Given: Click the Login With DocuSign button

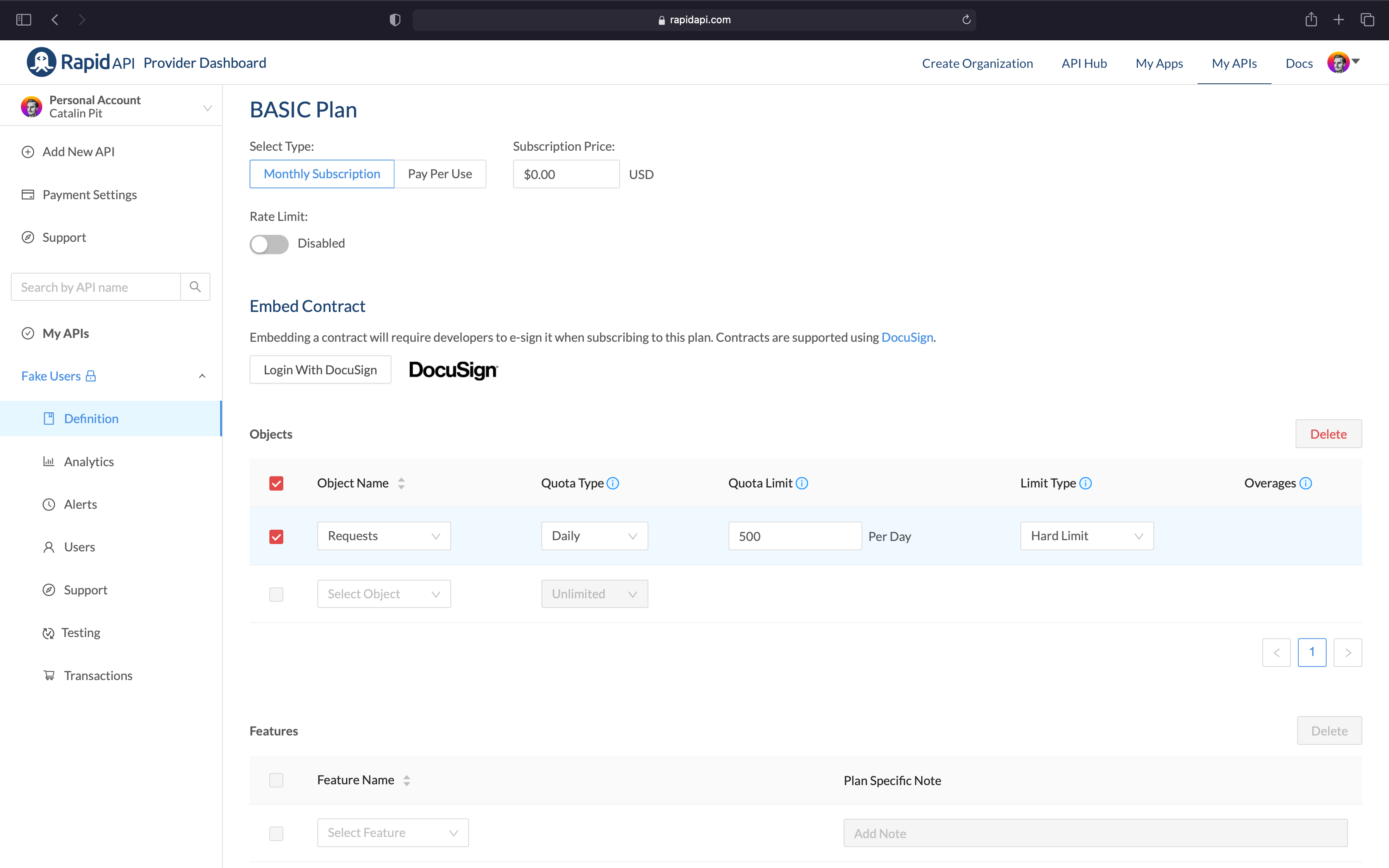Looking at the screenshot, I should click(320, 370).
